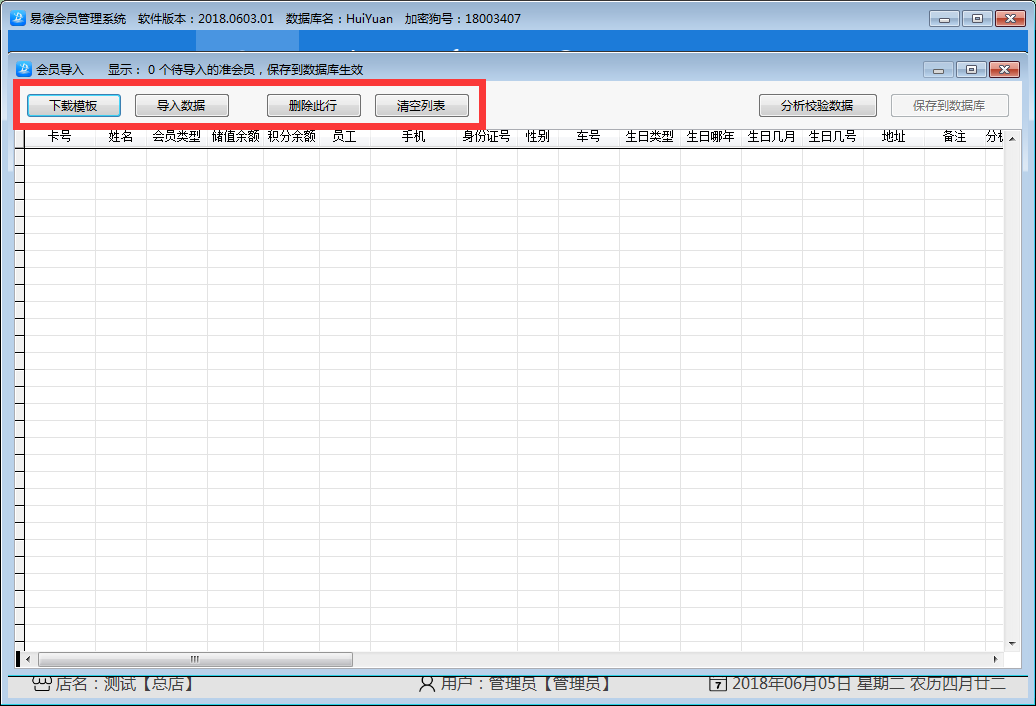This screenshot has height=706, width=1036.
Task: Select the 身份证号 column header
Action: point(486,137)
